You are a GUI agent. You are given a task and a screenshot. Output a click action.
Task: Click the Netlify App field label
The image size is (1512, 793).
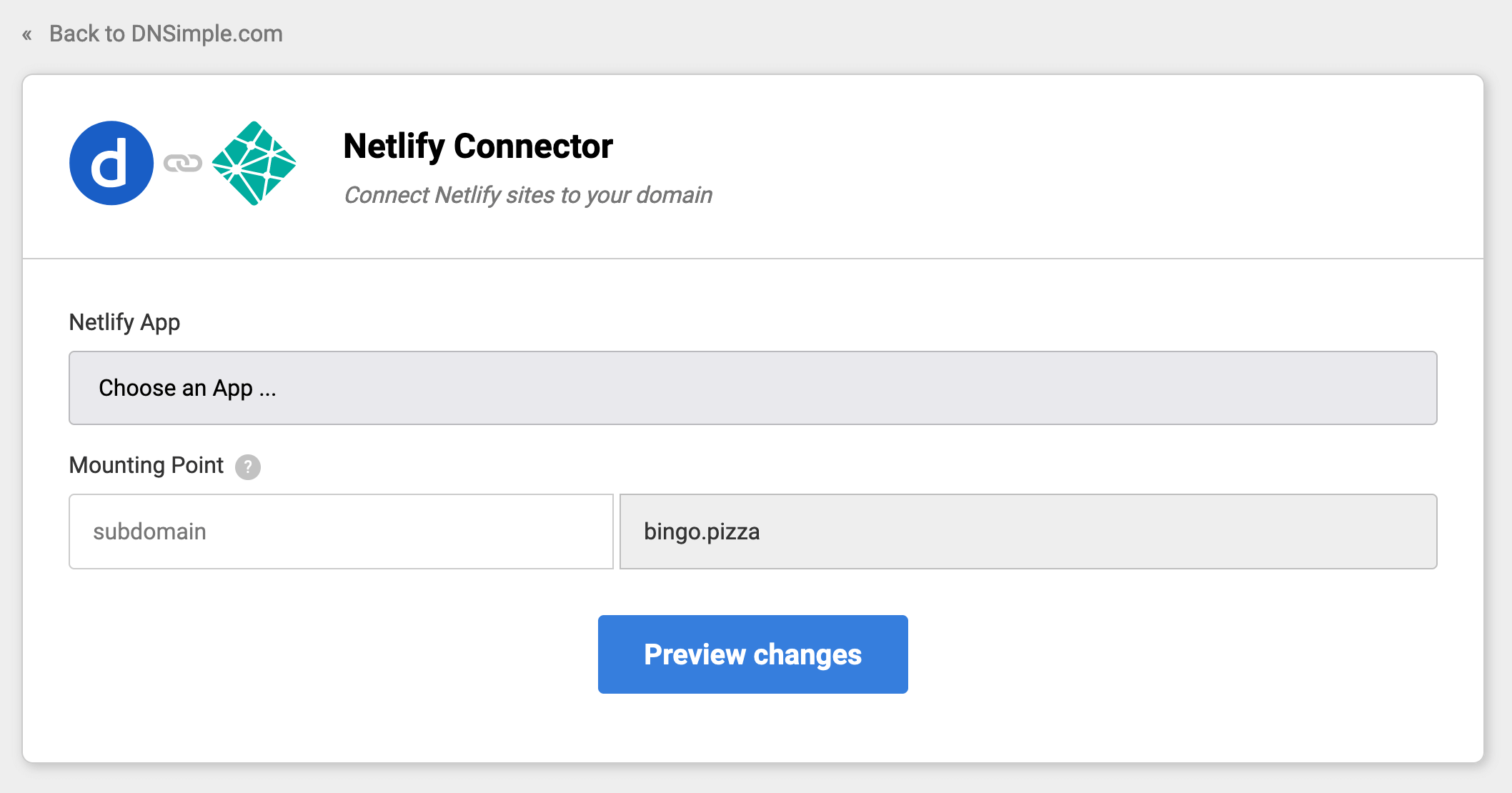(124, 322)
